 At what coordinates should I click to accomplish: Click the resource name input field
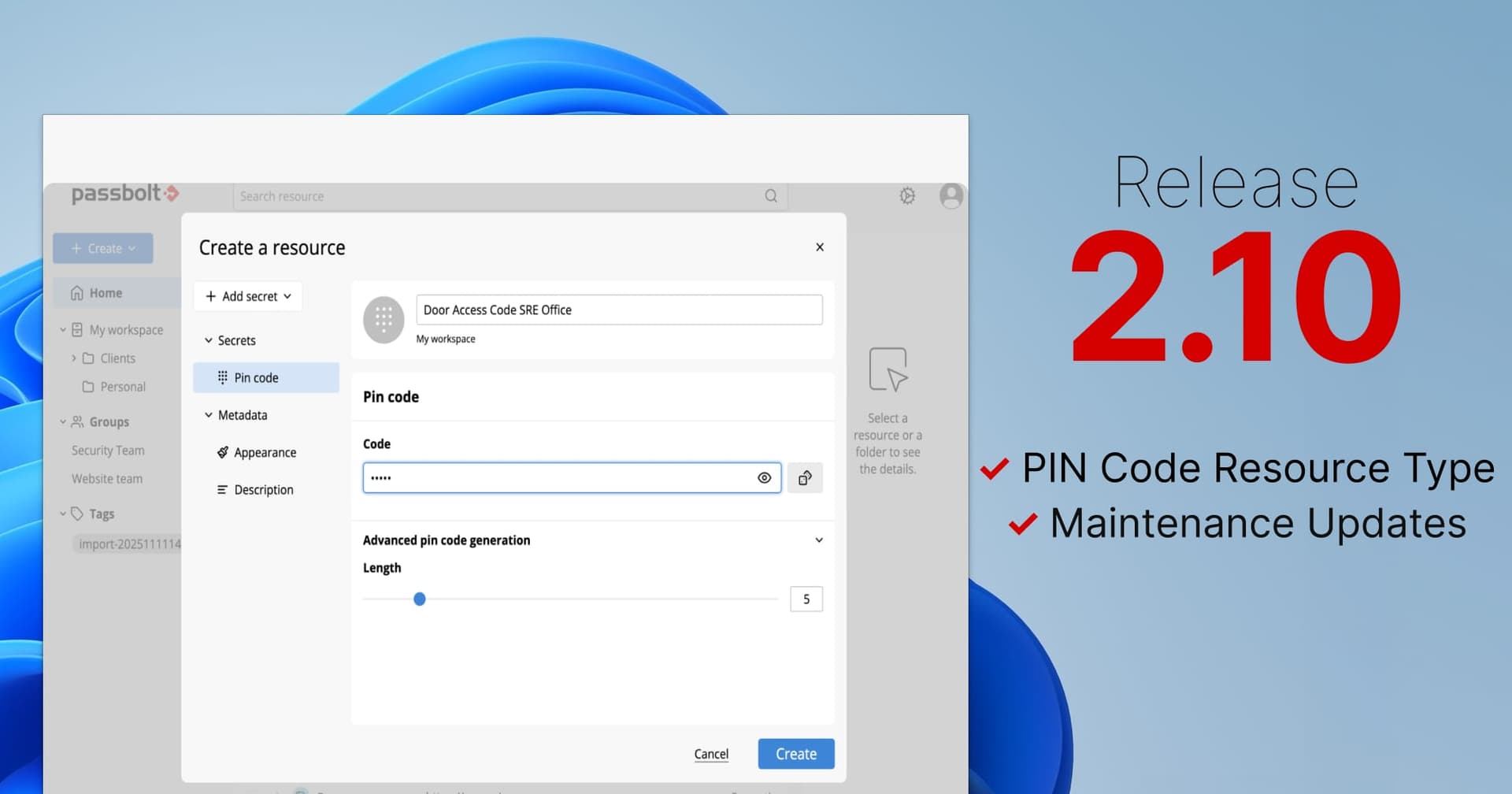pyautogui.click(x=619, y=310)
